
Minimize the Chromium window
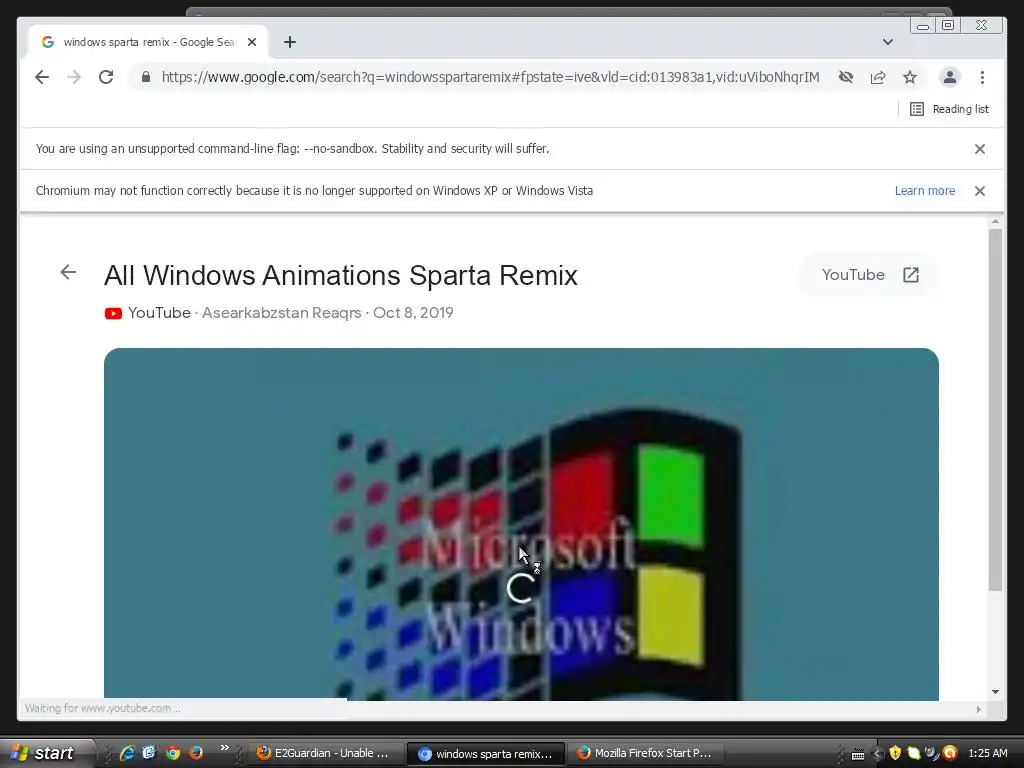(x=923, y=25)
